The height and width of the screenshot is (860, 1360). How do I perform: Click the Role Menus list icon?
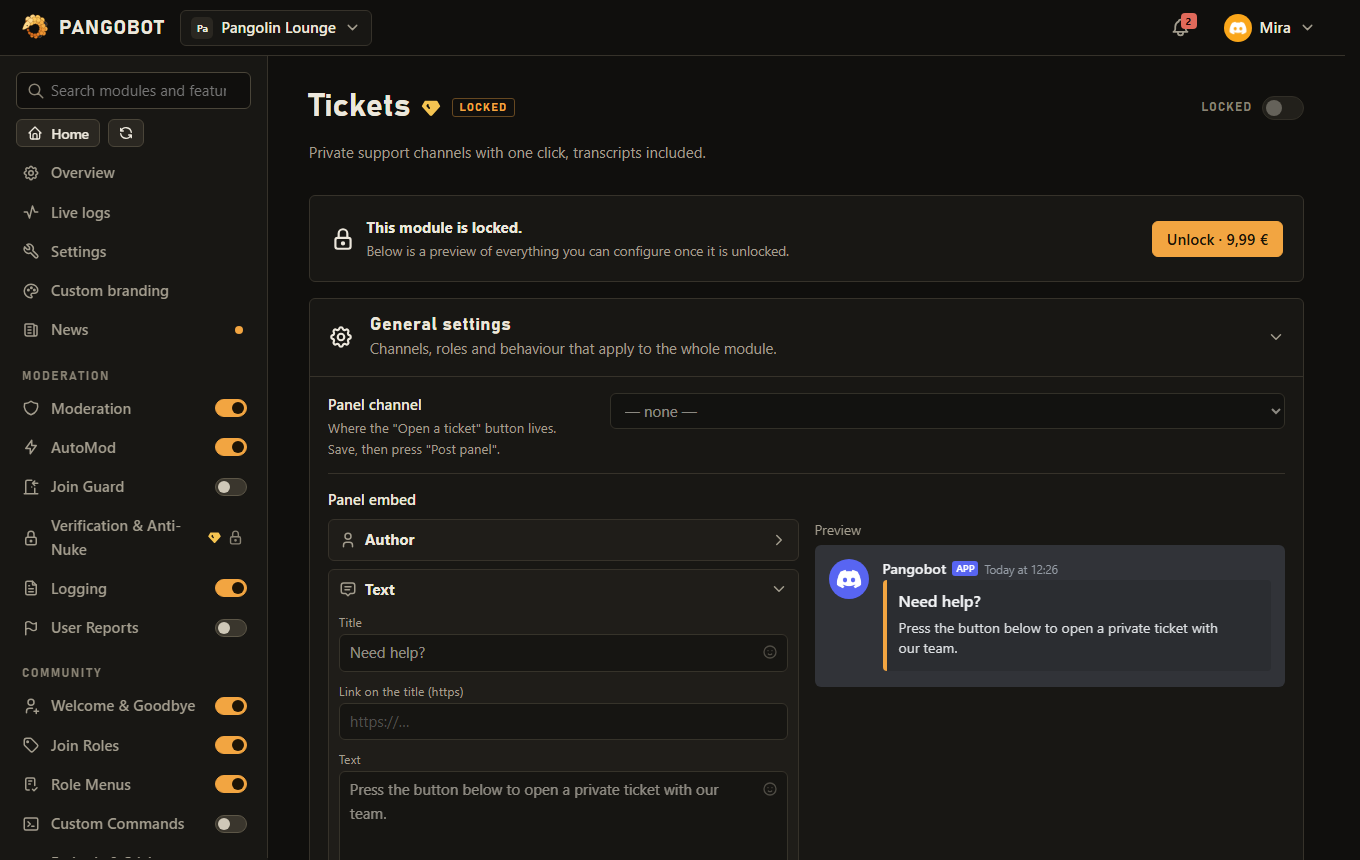pos(31,785)
